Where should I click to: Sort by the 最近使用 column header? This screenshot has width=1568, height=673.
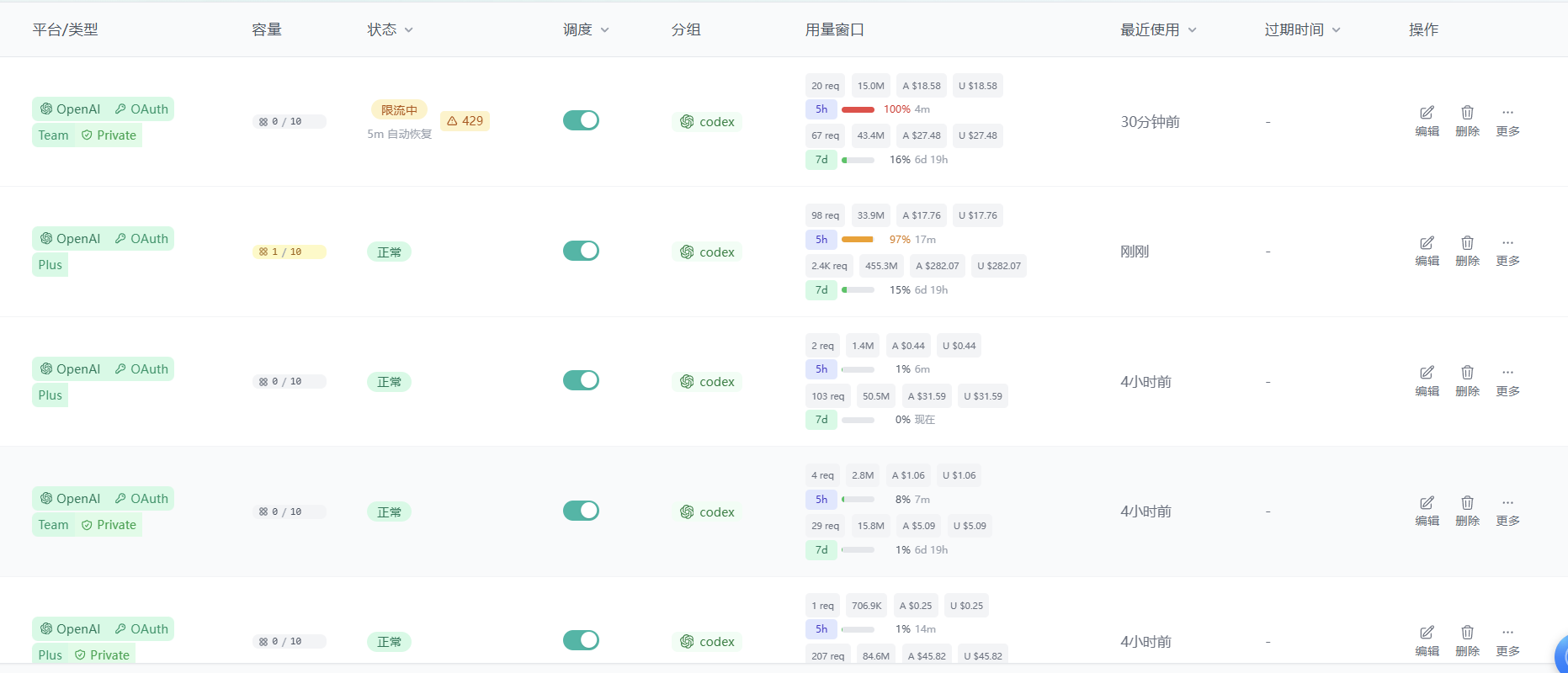coord(1158,29)
